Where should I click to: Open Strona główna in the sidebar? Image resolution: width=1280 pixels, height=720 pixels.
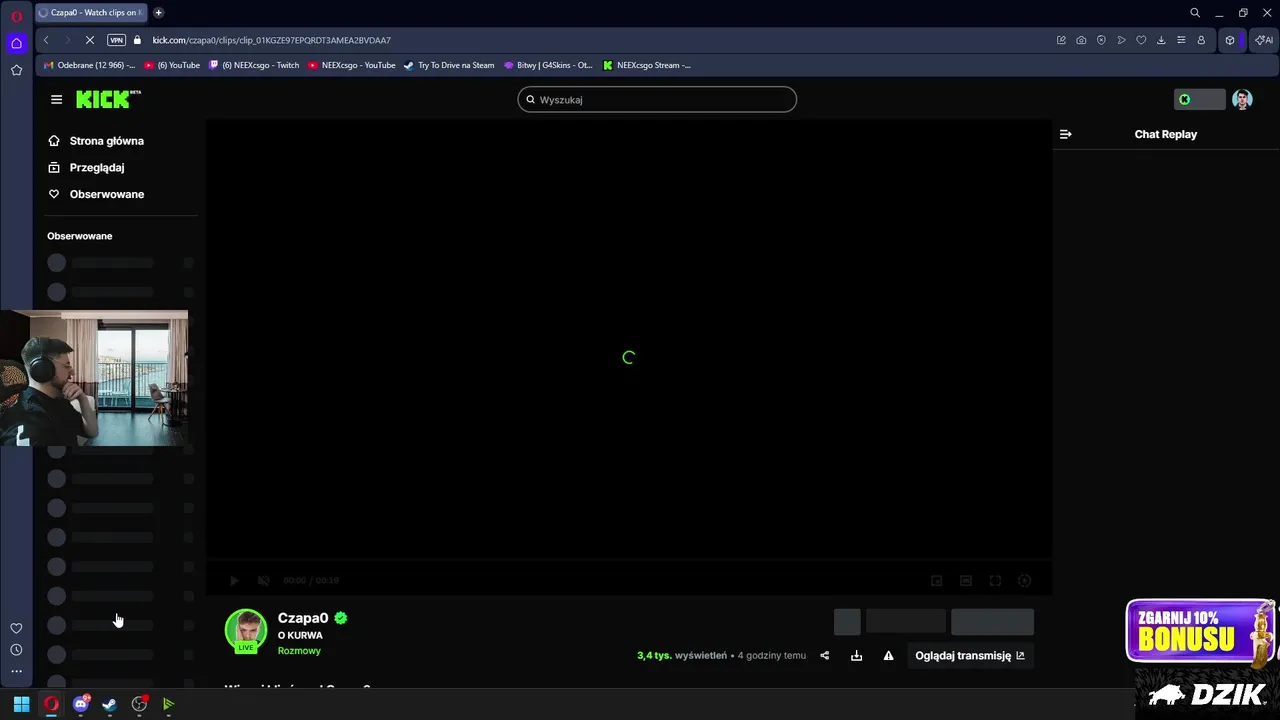(x=96, y=141)
